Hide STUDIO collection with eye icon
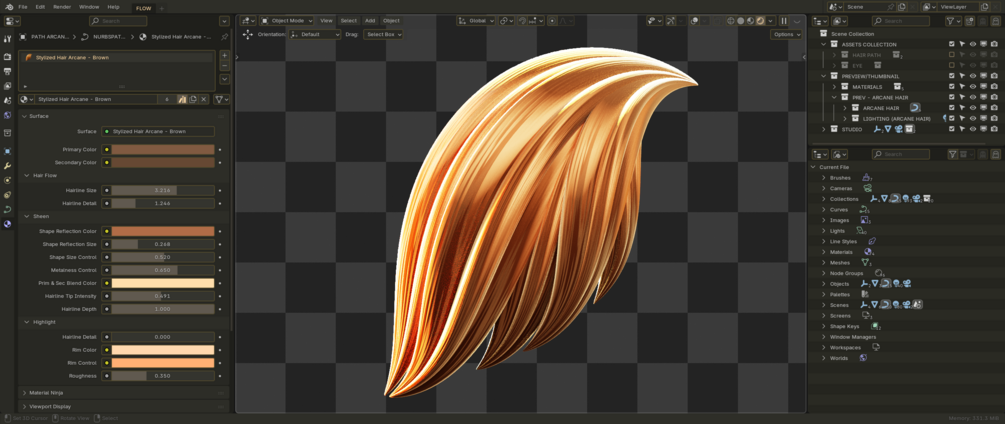Viewport: 1005px width, 424px height. [x=972, y=129]
